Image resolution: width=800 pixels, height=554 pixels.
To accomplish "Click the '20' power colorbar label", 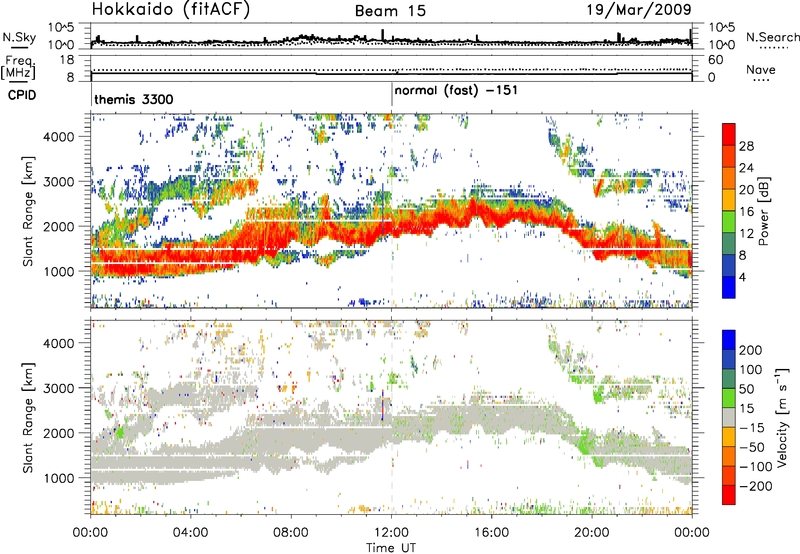I will (x=746, y=190).
